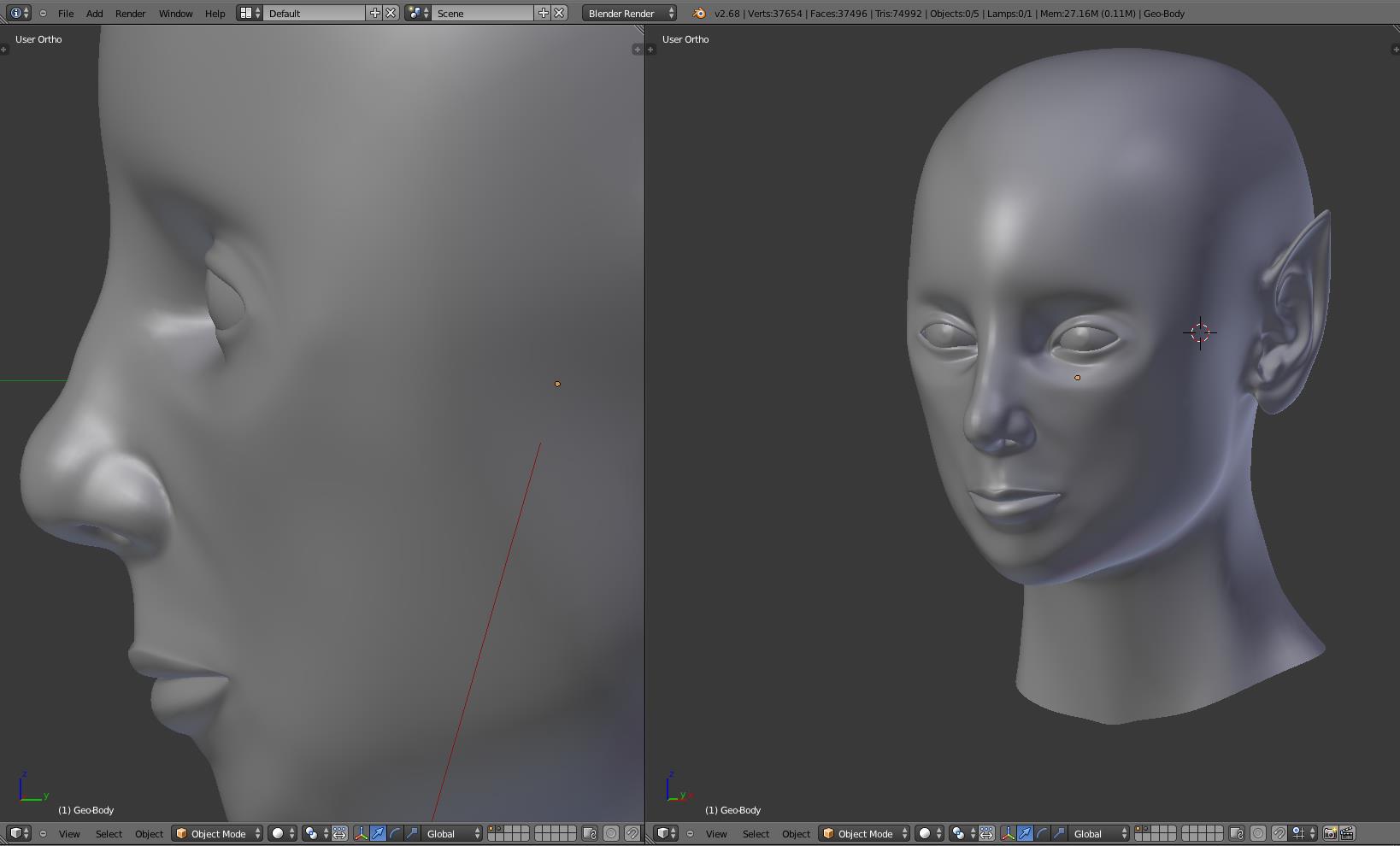
Task: Open Select menu in right viewport header
Action: [756, 833]
